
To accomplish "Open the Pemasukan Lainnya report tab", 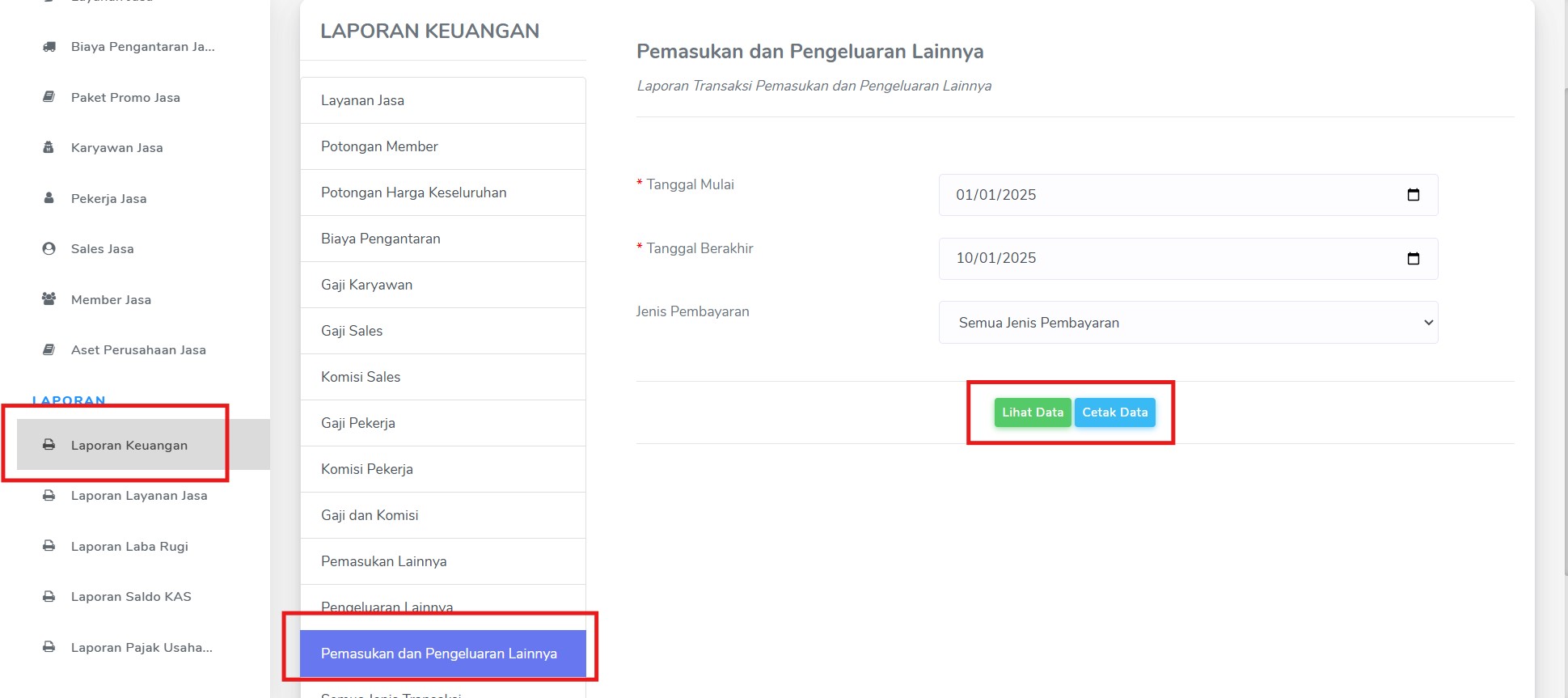I will tap(443, 561).
